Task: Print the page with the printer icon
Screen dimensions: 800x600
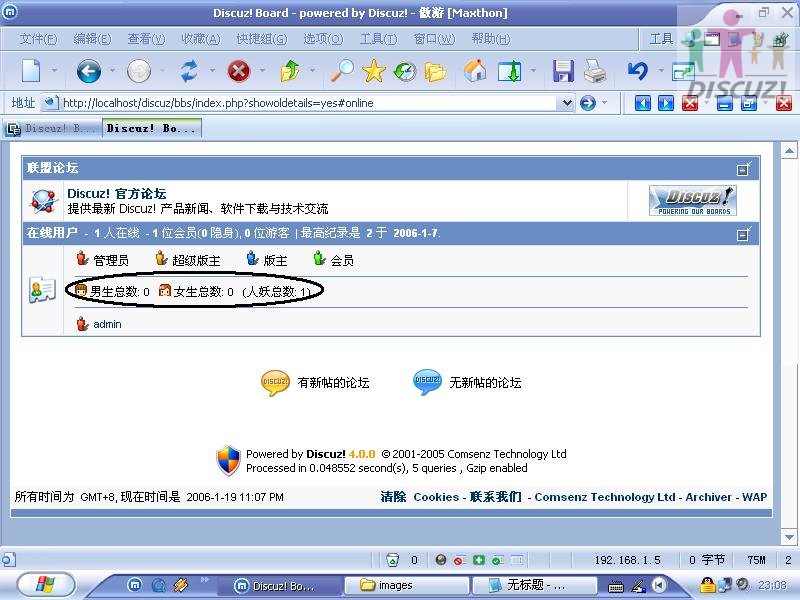Action: click(594, 71)
